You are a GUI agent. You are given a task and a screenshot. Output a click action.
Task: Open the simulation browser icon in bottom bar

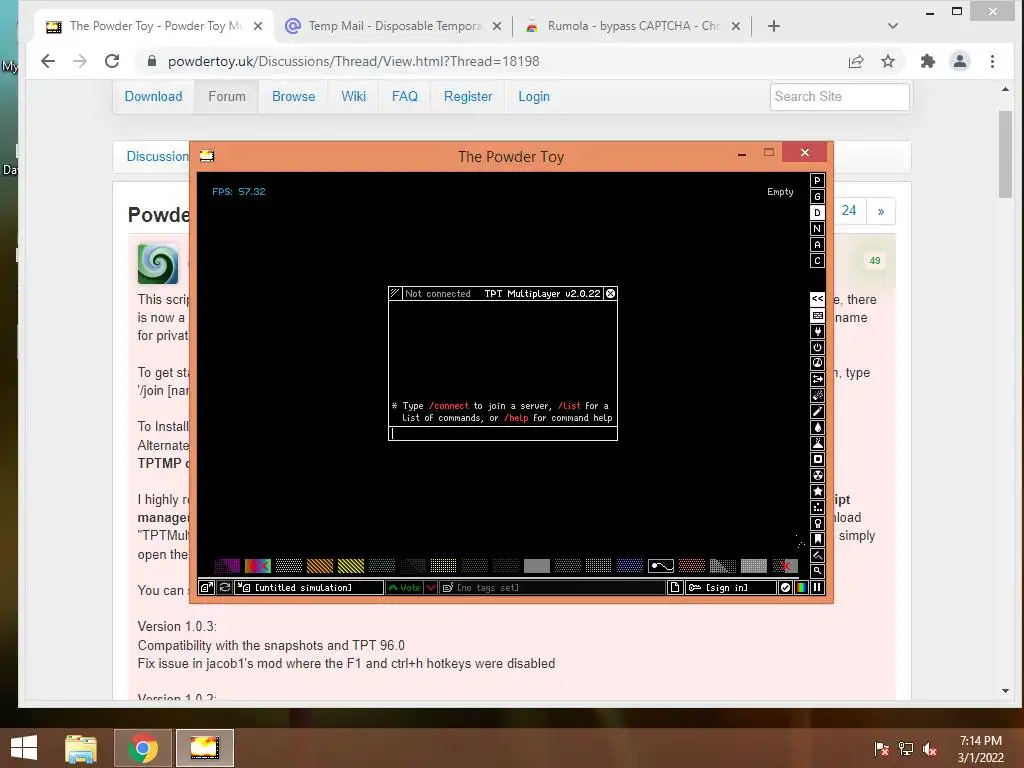point(206,588)
